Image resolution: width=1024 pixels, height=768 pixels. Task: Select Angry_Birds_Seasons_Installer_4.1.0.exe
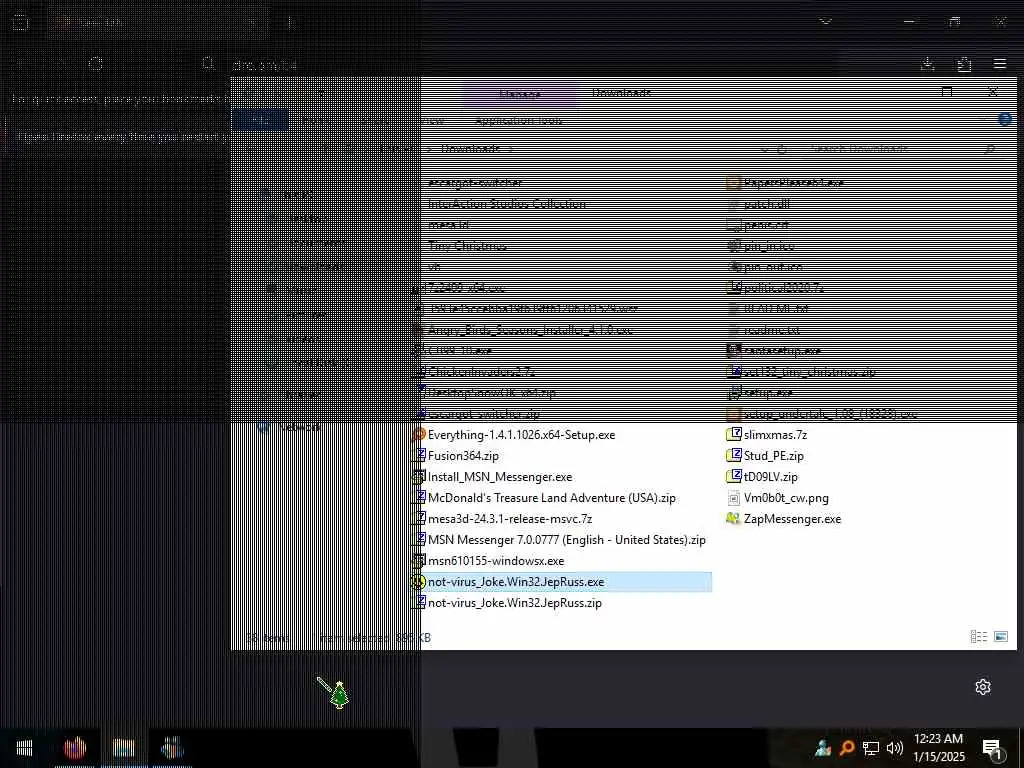pos(530,330)
